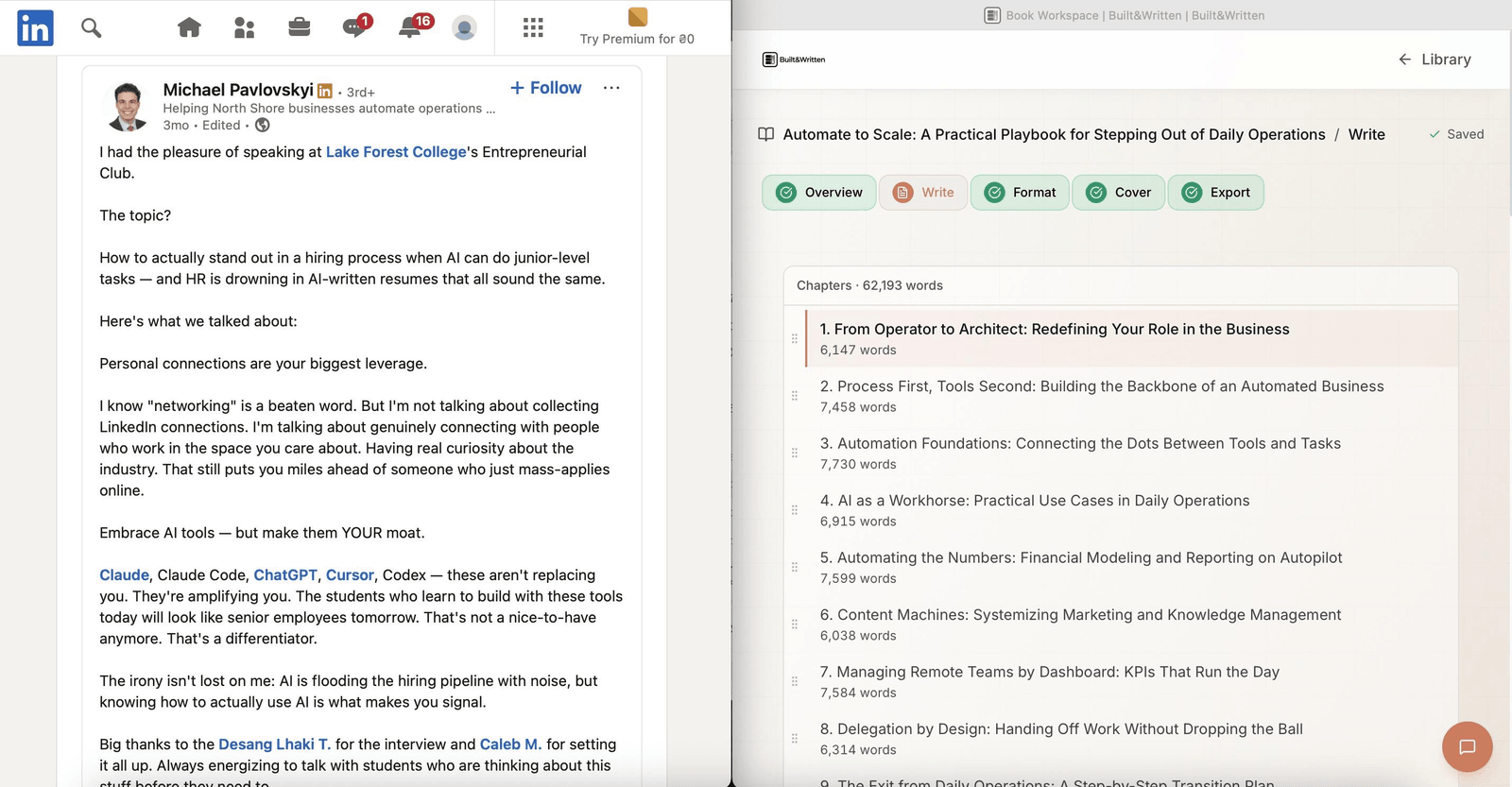Open the Me profile avatar menu
This screenshot has width=1512, height=787.
click(464, 28)
